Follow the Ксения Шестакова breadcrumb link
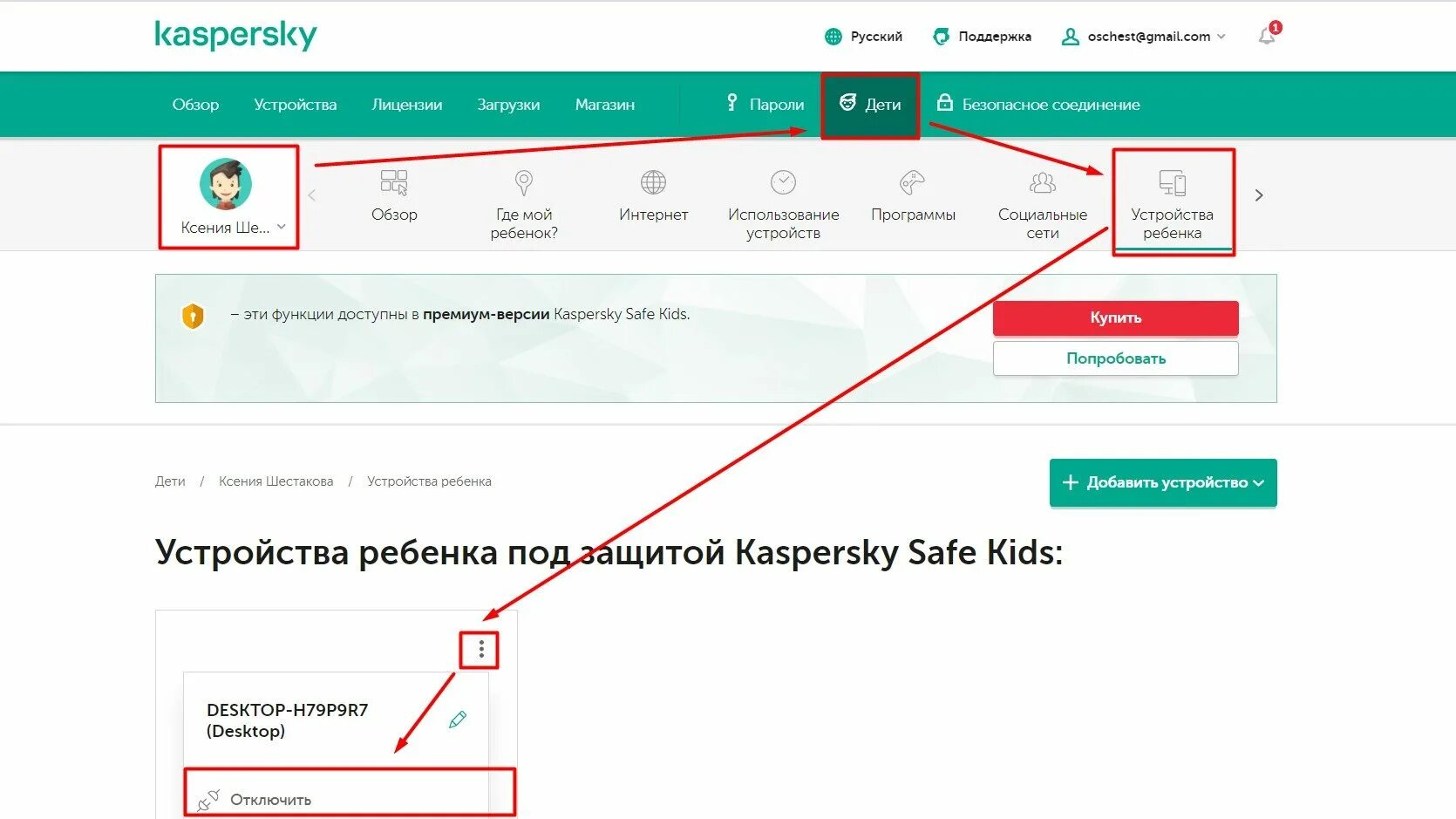The height and width of the screenshot is (819, 1456). [x=276, y=481]
